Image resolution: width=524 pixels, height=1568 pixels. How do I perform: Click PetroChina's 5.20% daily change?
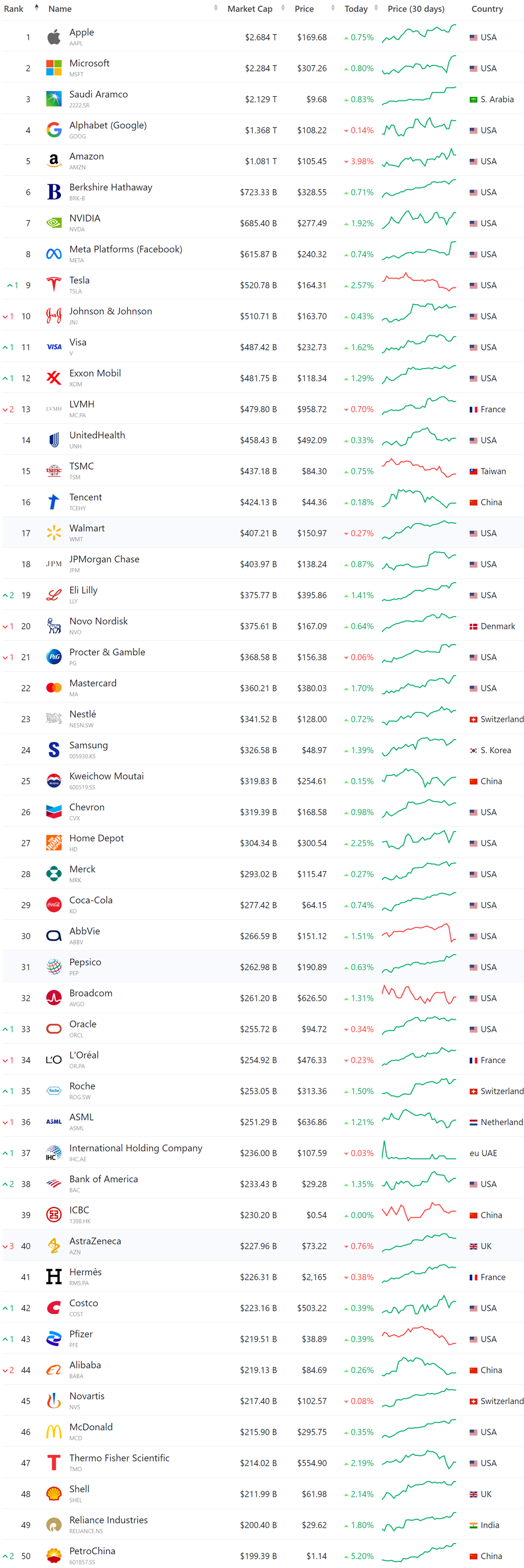[359, 1556]
